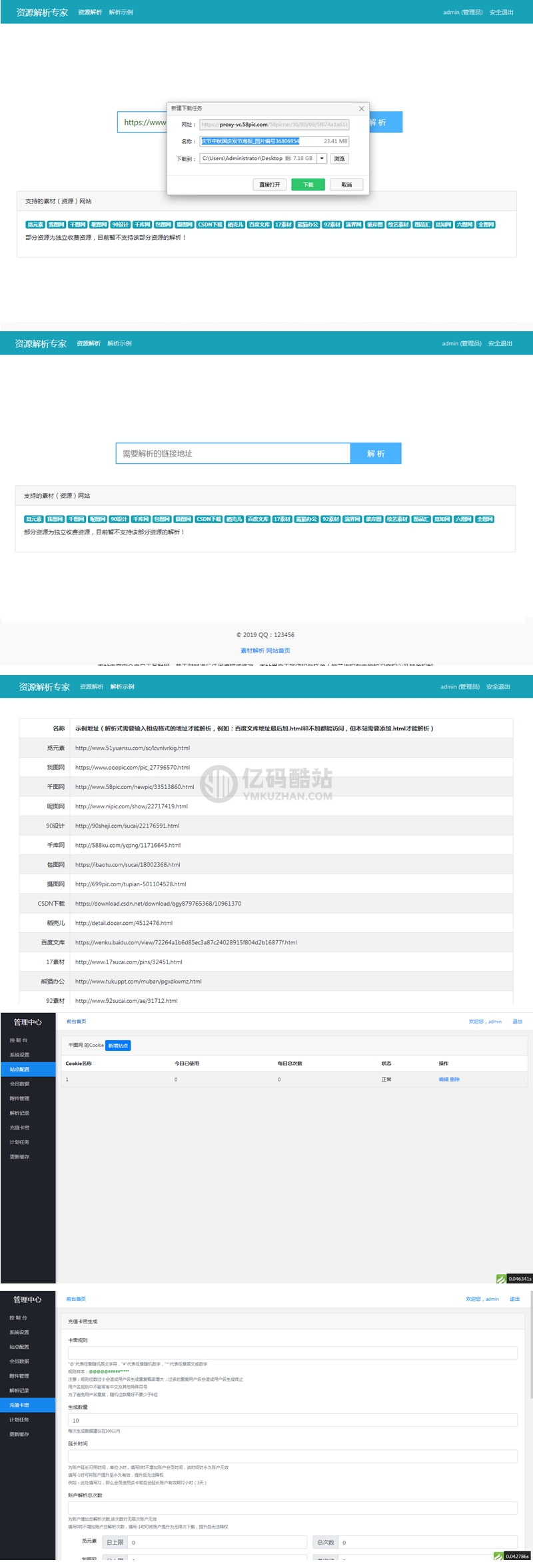Click the 名称 field with the highlighted filename

(x=274, y=141)
